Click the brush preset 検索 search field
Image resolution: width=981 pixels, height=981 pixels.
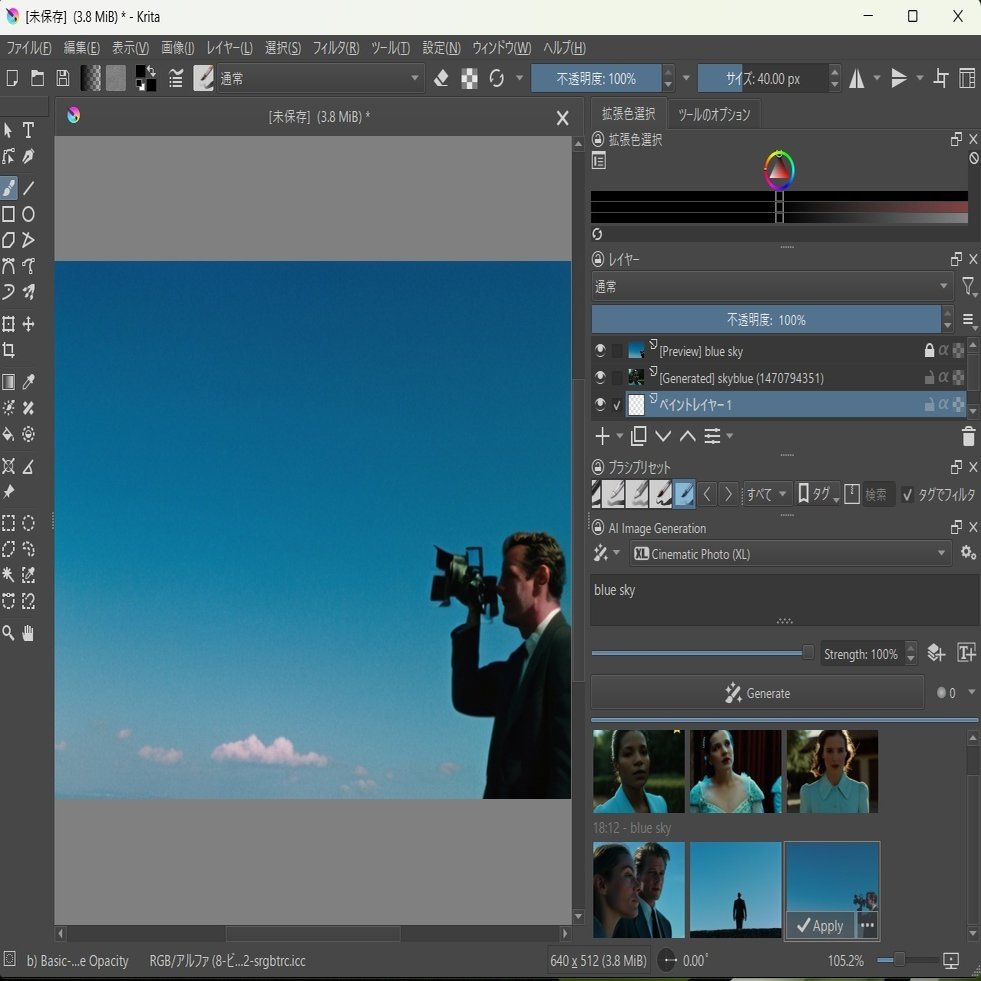[877, 494]
